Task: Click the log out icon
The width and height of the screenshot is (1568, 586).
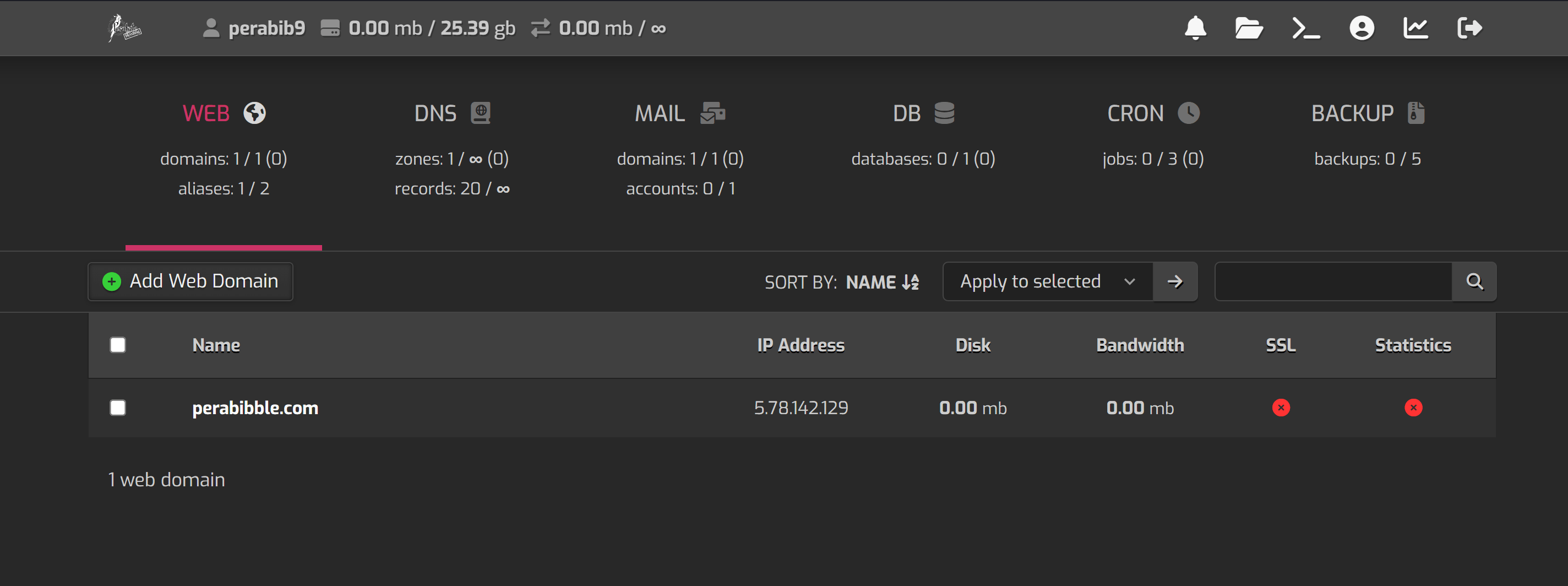Action: [x=1469, y=28]
